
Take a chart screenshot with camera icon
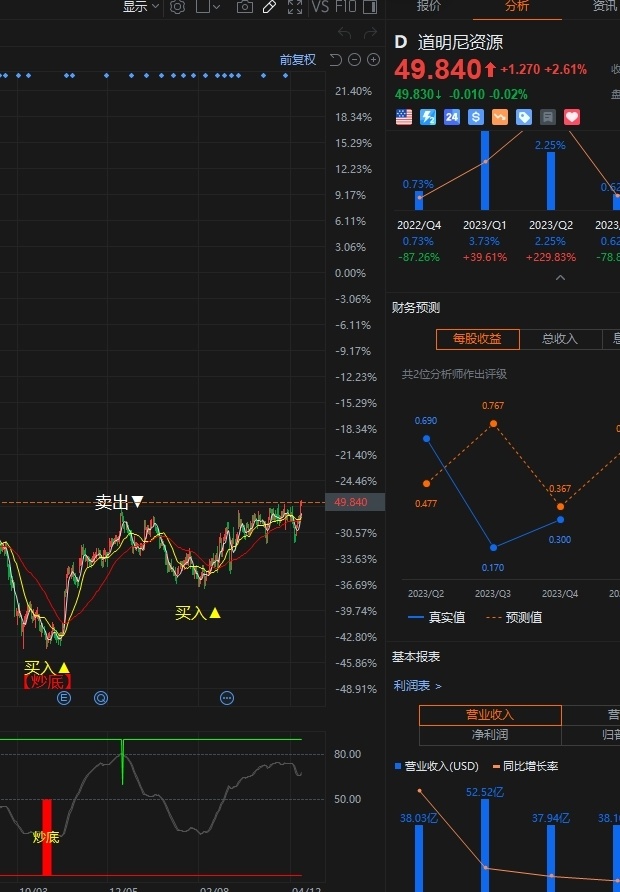(245, 7)
